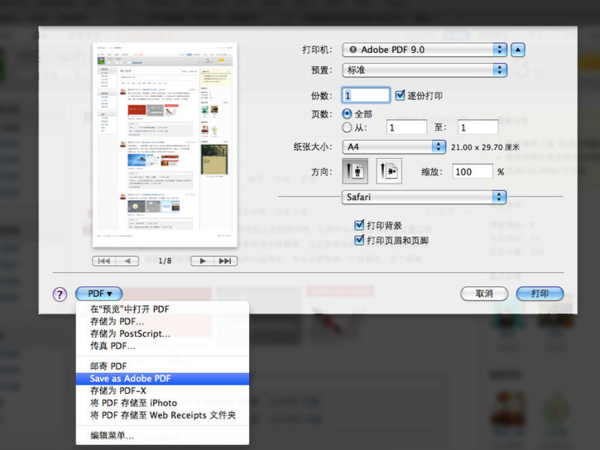Toggle 打印页眉和页脚 checkbox
This screenshot has height=450, width=600.
(359, 240)
